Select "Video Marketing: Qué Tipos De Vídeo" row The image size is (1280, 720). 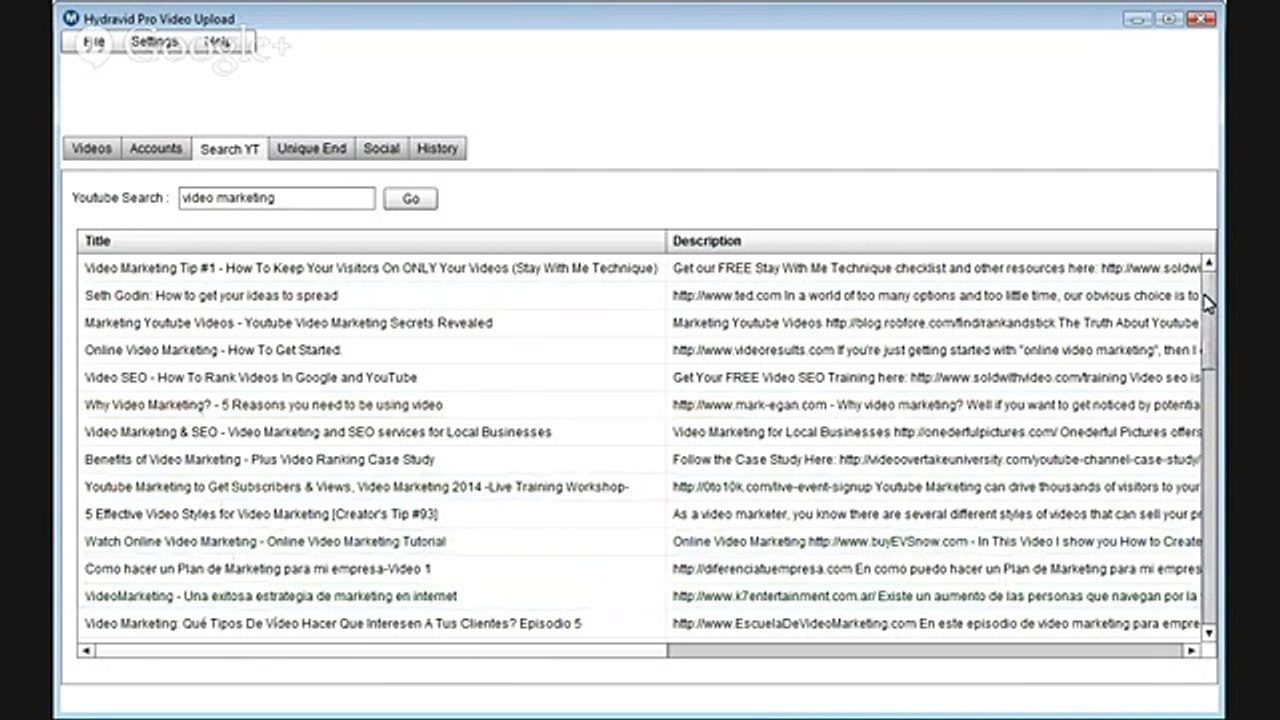pos(371,624)
